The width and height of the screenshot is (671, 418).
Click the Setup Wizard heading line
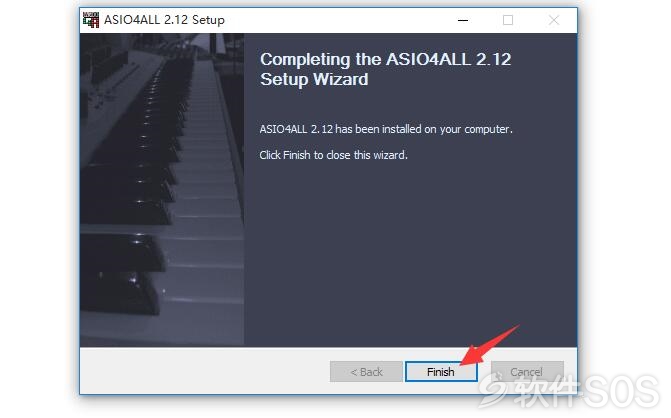(314, 80)
